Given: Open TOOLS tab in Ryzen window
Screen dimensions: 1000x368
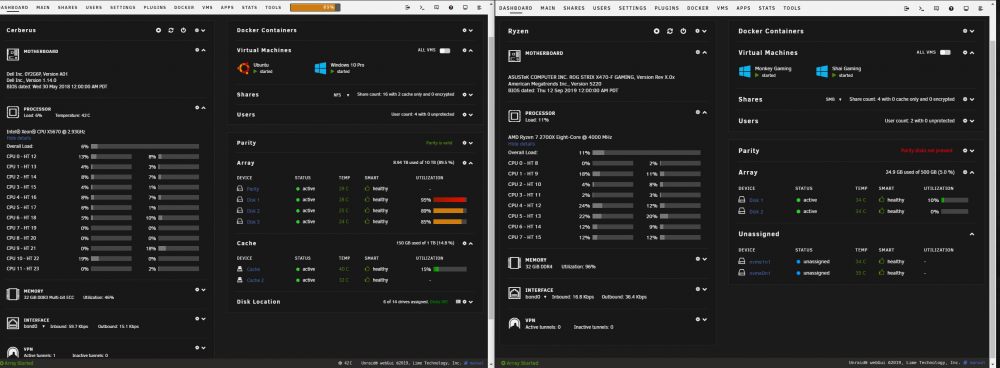Looking at the screenshot, I should (x=791, y=8).
